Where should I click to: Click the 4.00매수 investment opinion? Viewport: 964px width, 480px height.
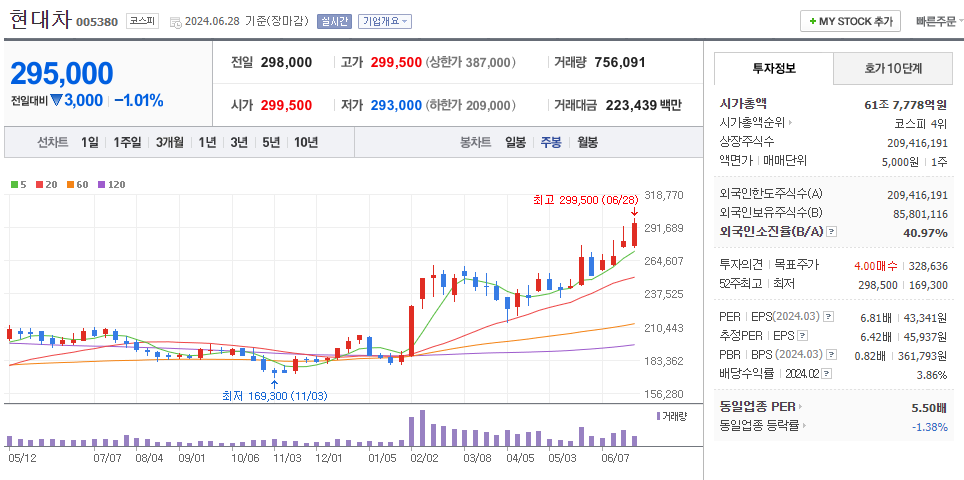[876, 266]
